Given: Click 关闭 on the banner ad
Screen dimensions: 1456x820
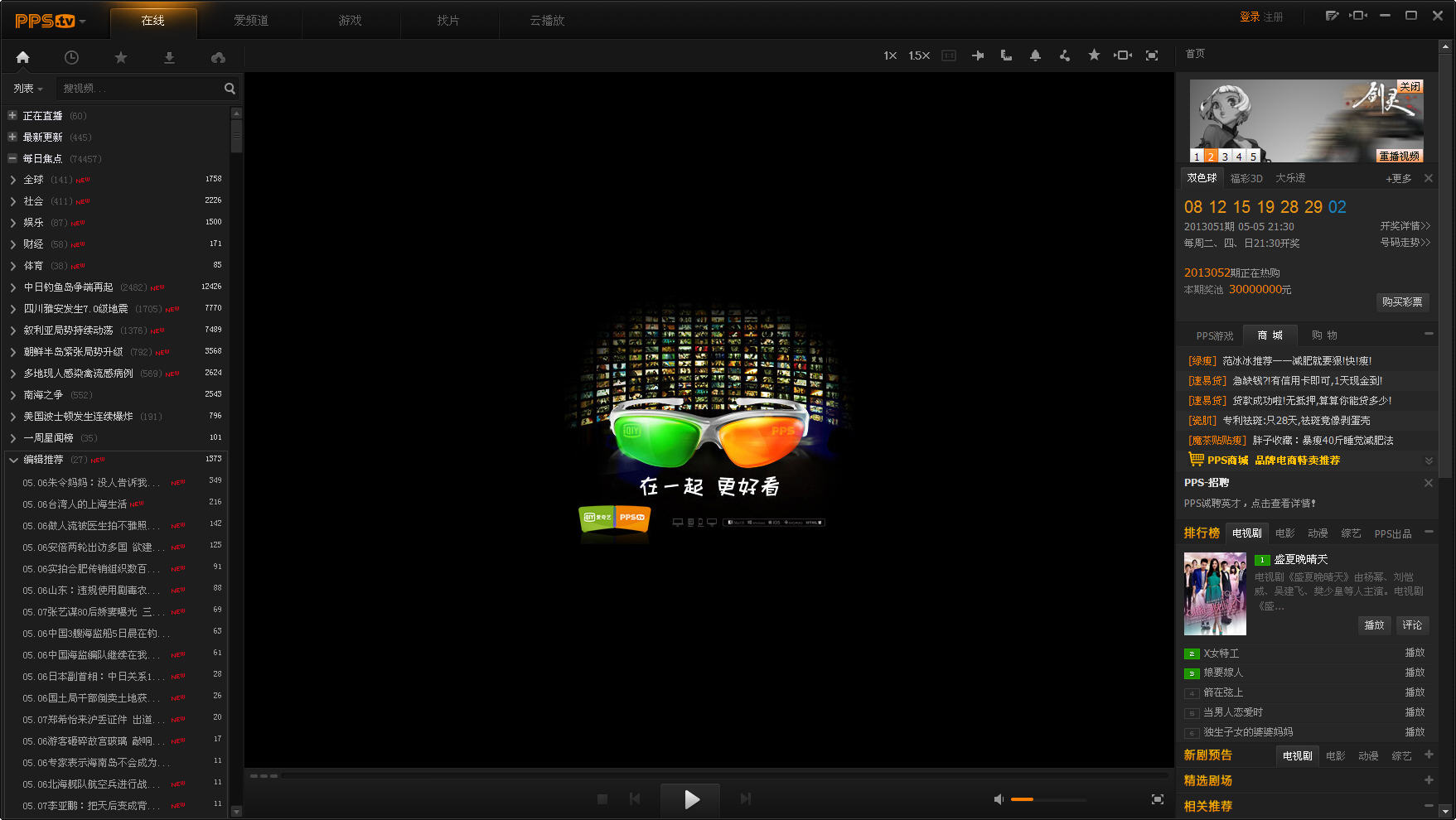Looking at the screenshot, I should tap(1410, 86).
